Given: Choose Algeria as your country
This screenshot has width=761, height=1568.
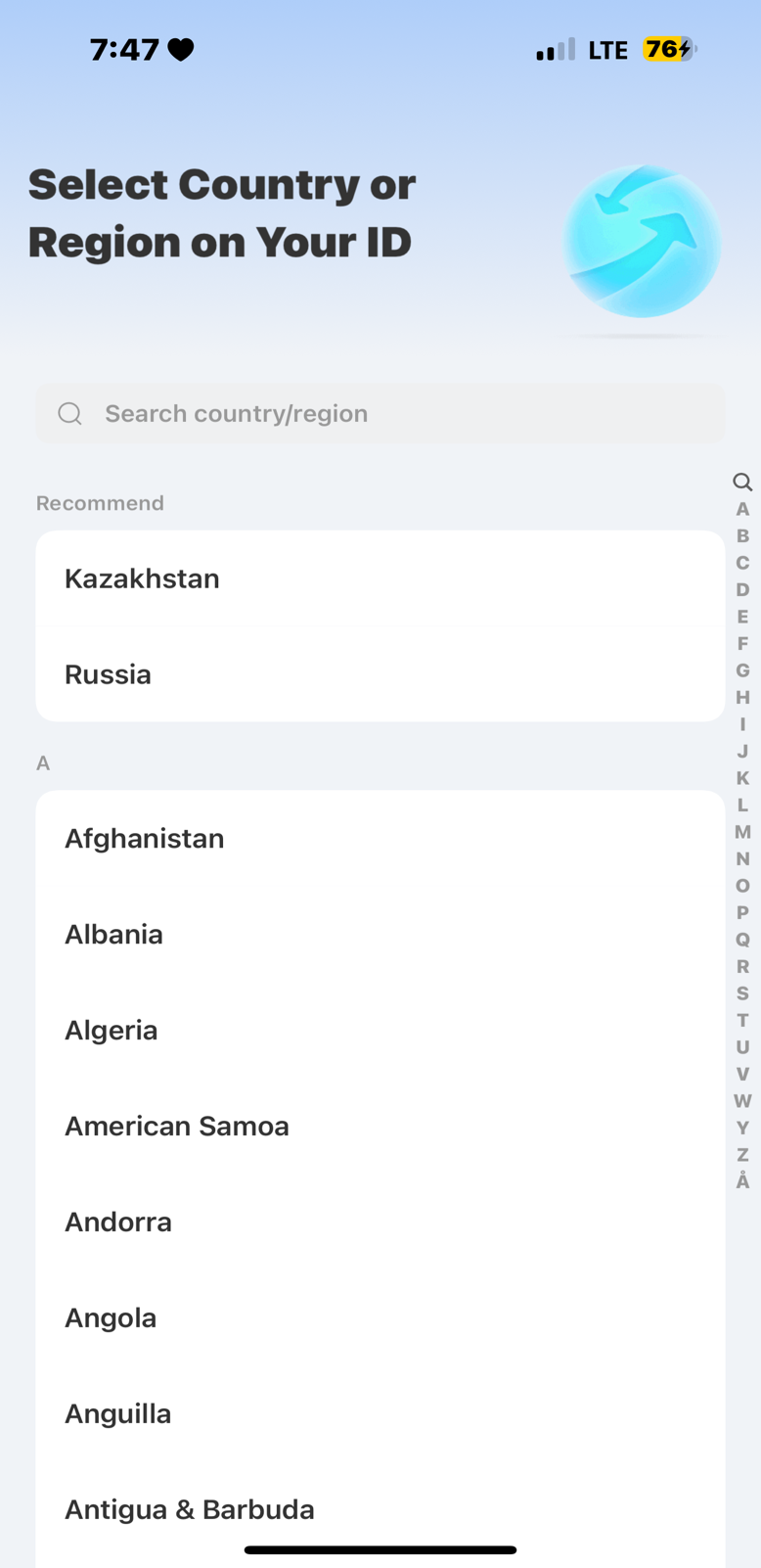Looking at the screenshot, I should coord(380,1031).
